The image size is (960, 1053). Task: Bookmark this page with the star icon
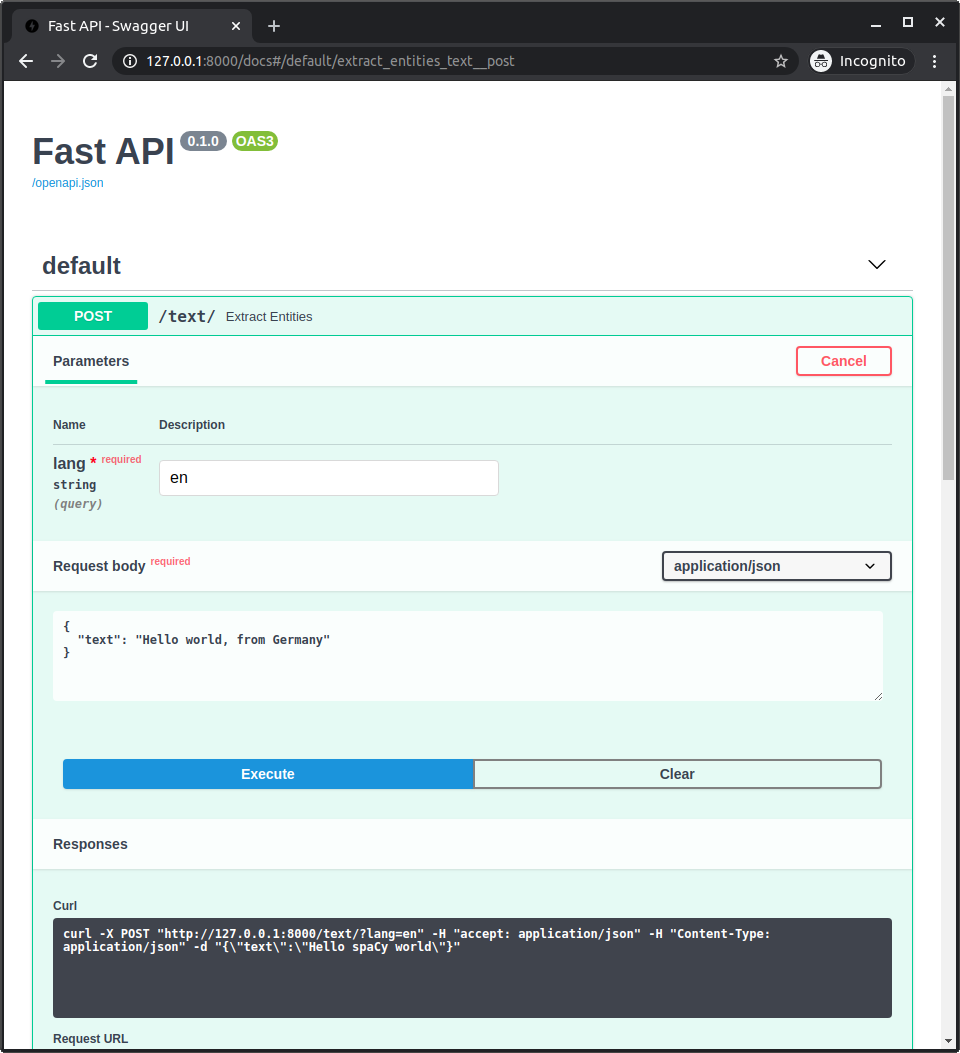(781, 61)
